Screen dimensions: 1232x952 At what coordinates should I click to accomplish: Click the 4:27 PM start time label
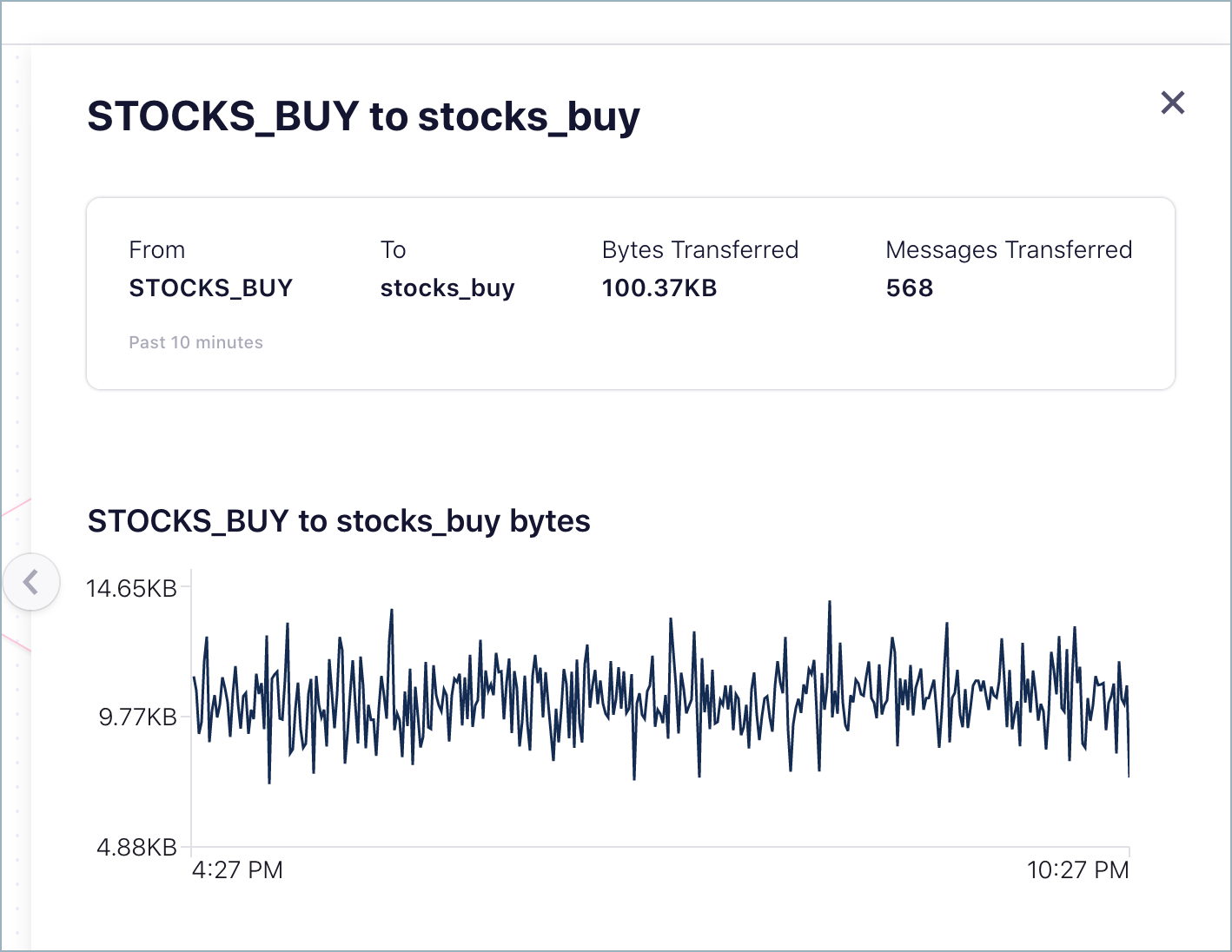click(237, 870)
